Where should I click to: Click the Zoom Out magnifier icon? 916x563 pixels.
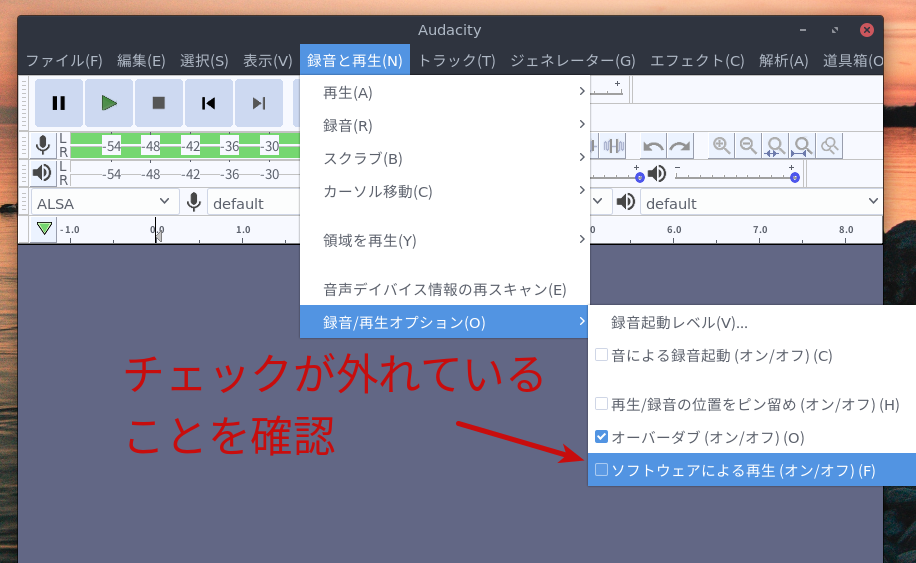pyautogui.click(x=748, y=145)
